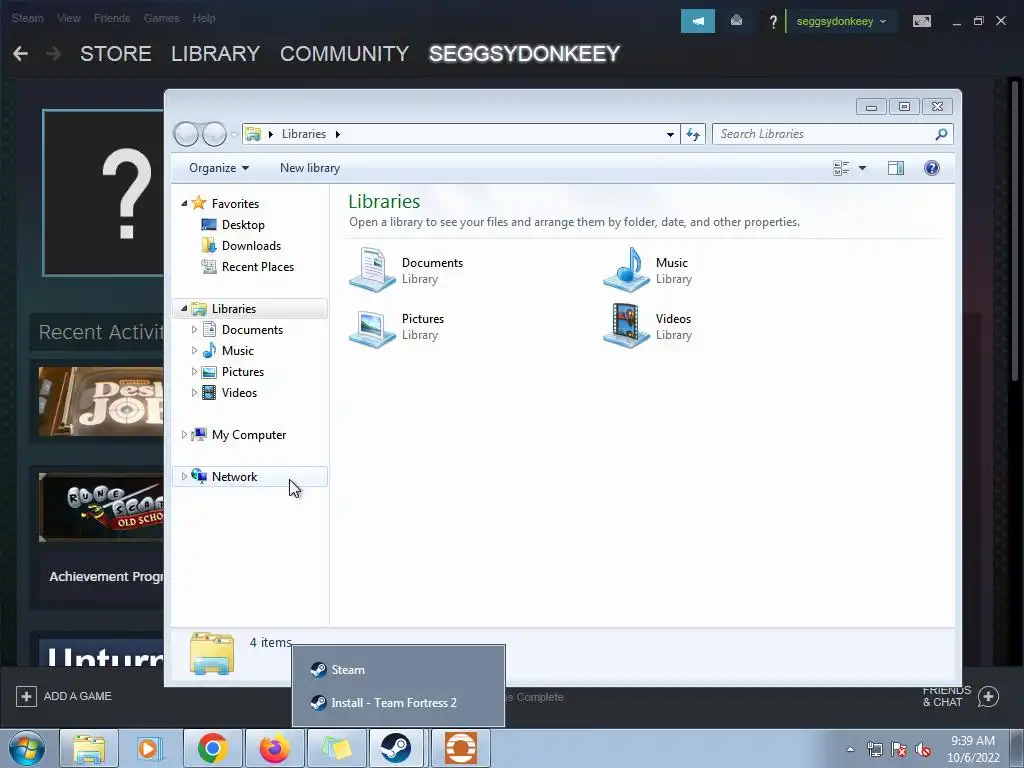Click Steam announcements megaphone icon
Screen dimensions: 1024x768
(x=698, y=21)
